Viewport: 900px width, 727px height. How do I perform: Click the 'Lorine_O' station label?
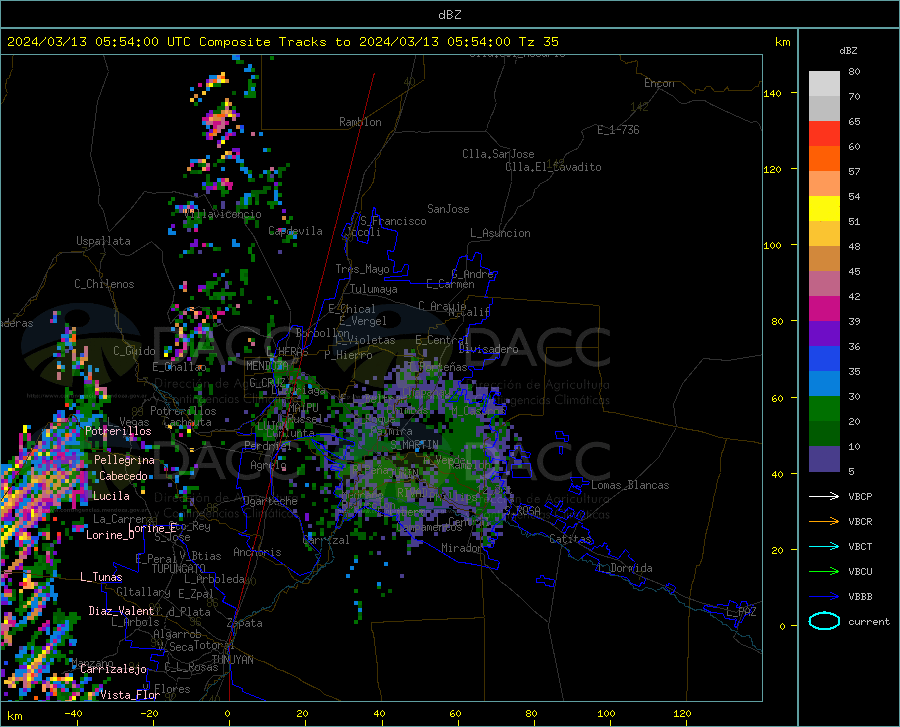coord(110,535)
